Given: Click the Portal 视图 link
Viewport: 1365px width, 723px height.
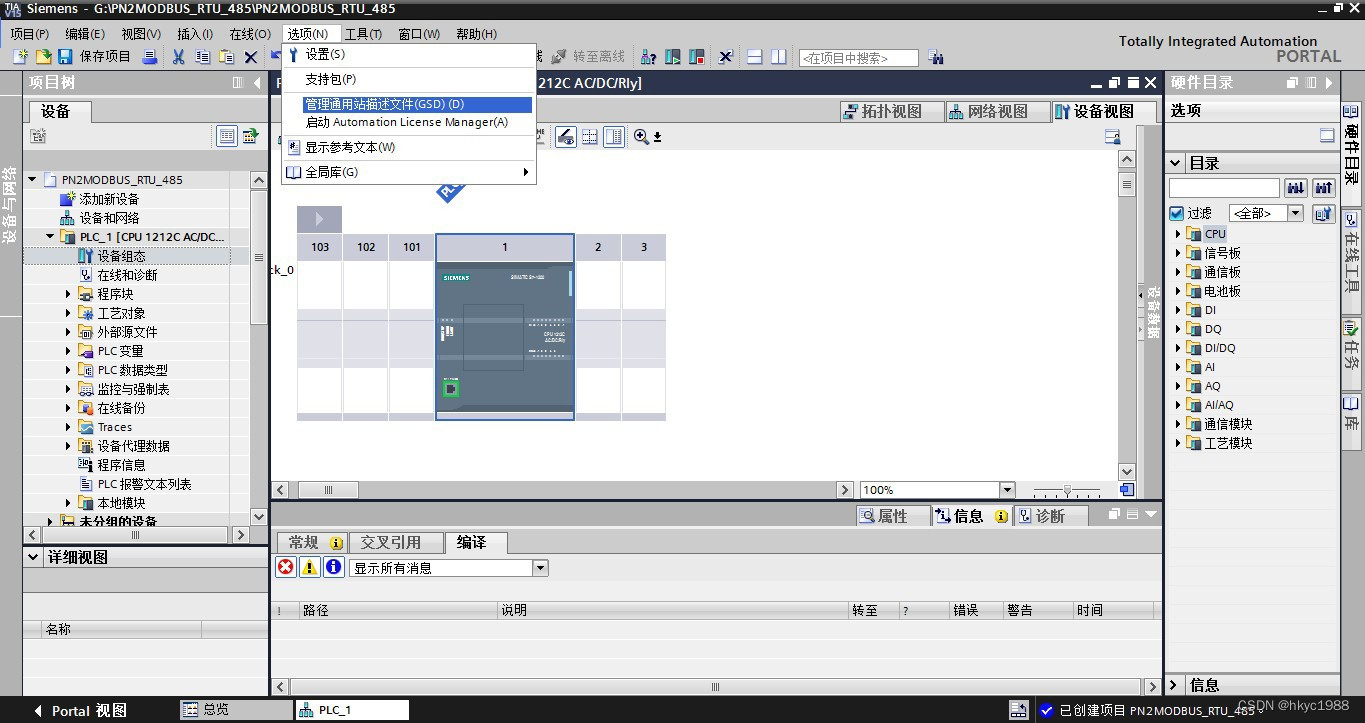Looking at the screenshot, I should tap(80, 710).
